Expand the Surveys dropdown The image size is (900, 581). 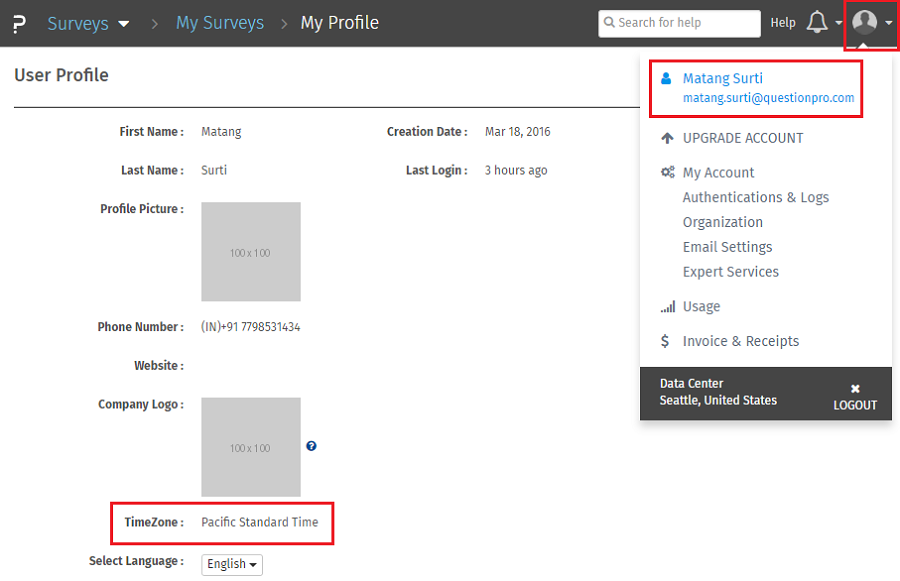pos(124,23)
